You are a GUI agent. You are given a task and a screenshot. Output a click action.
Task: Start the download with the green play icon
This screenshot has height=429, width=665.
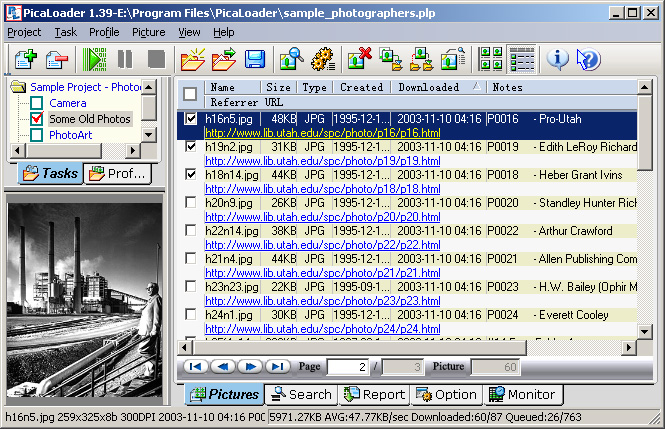point(94,59)
